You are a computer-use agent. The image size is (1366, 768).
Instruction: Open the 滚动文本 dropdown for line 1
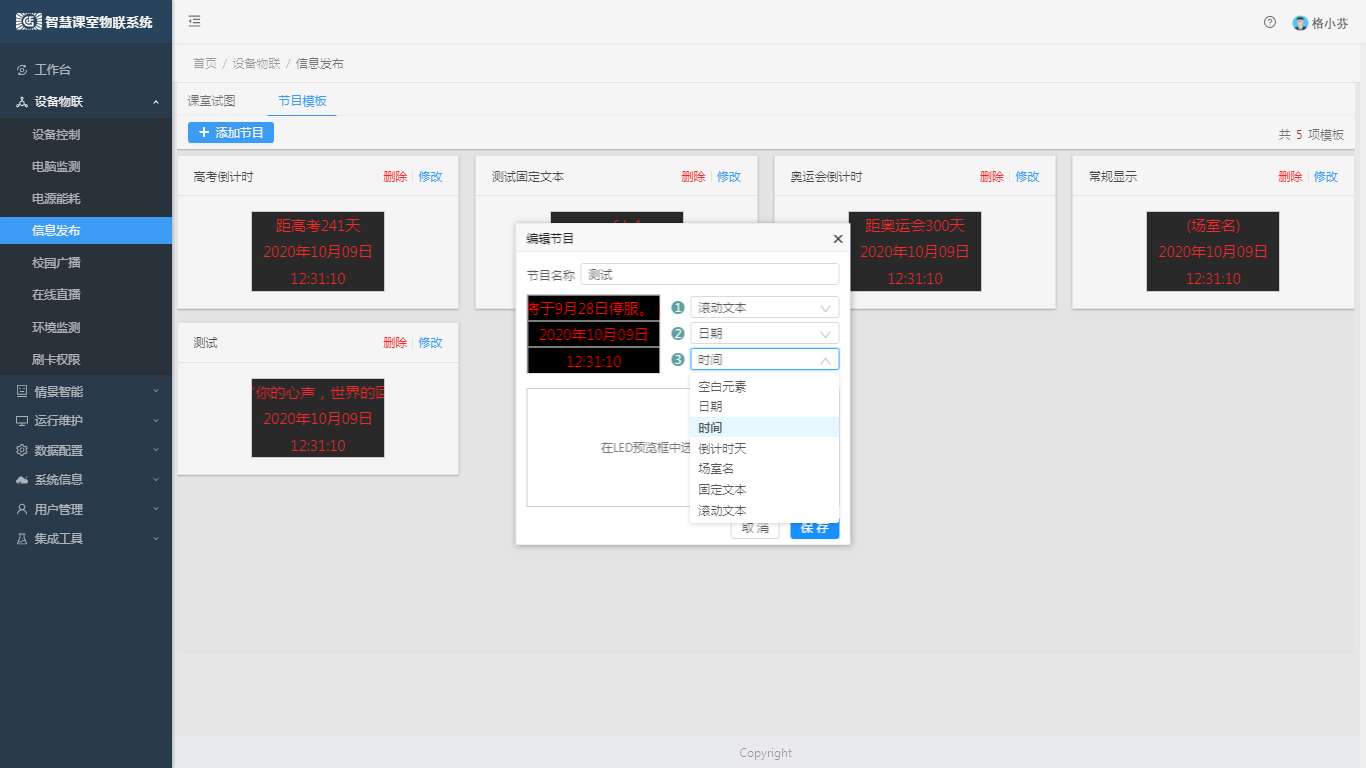click(764, 308)
